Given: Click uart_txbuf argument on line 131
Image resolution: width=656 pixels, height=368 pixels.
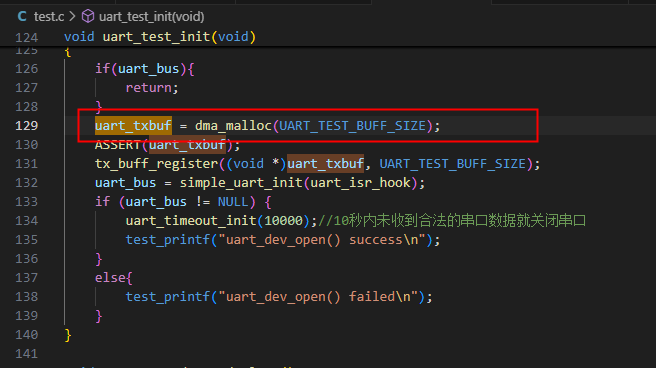Looking at the screenshot, I should [325, 164].
